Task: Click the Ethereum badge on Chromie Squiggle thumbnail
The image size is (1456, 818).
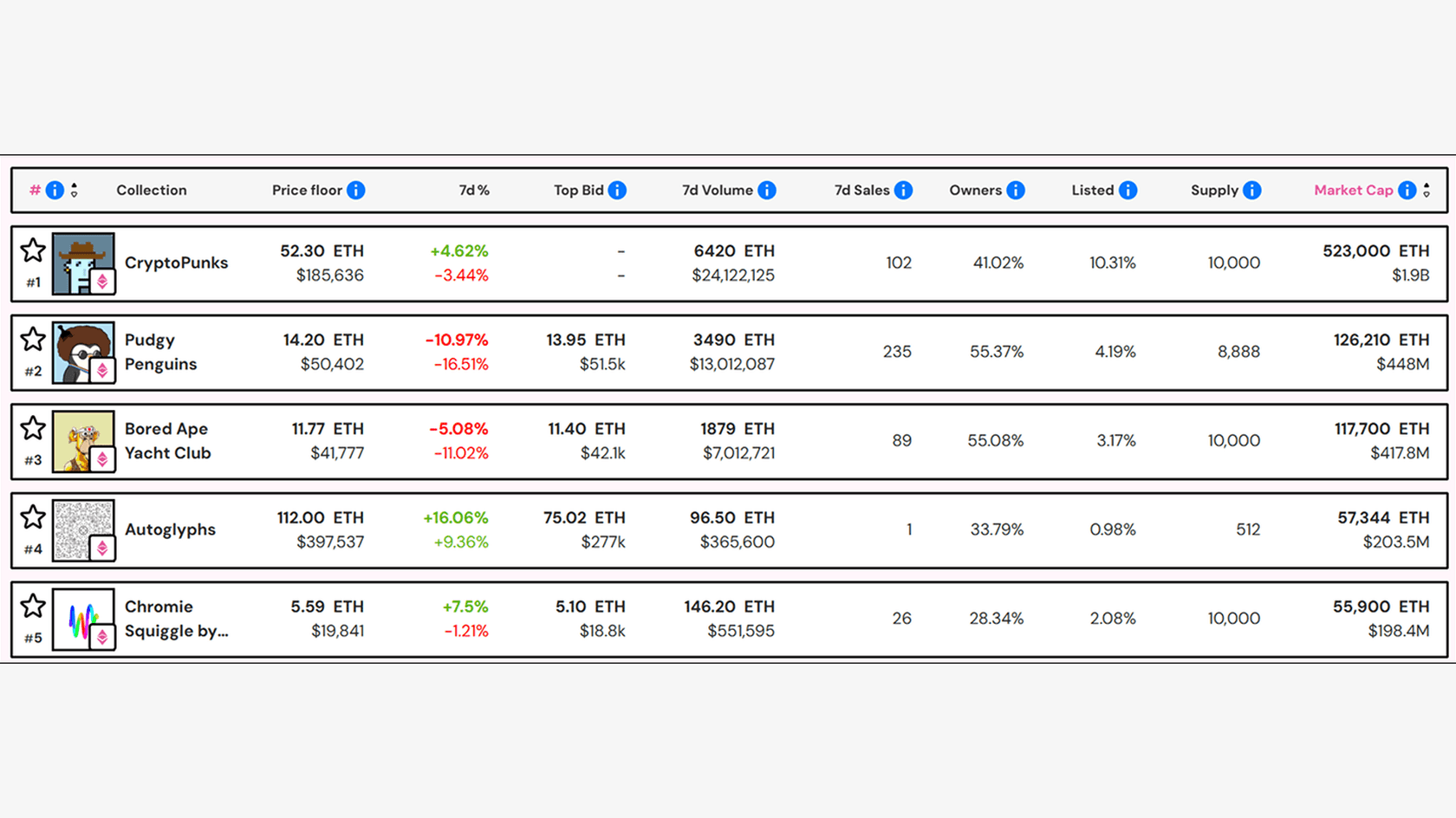Action: [x=102, y=638]
